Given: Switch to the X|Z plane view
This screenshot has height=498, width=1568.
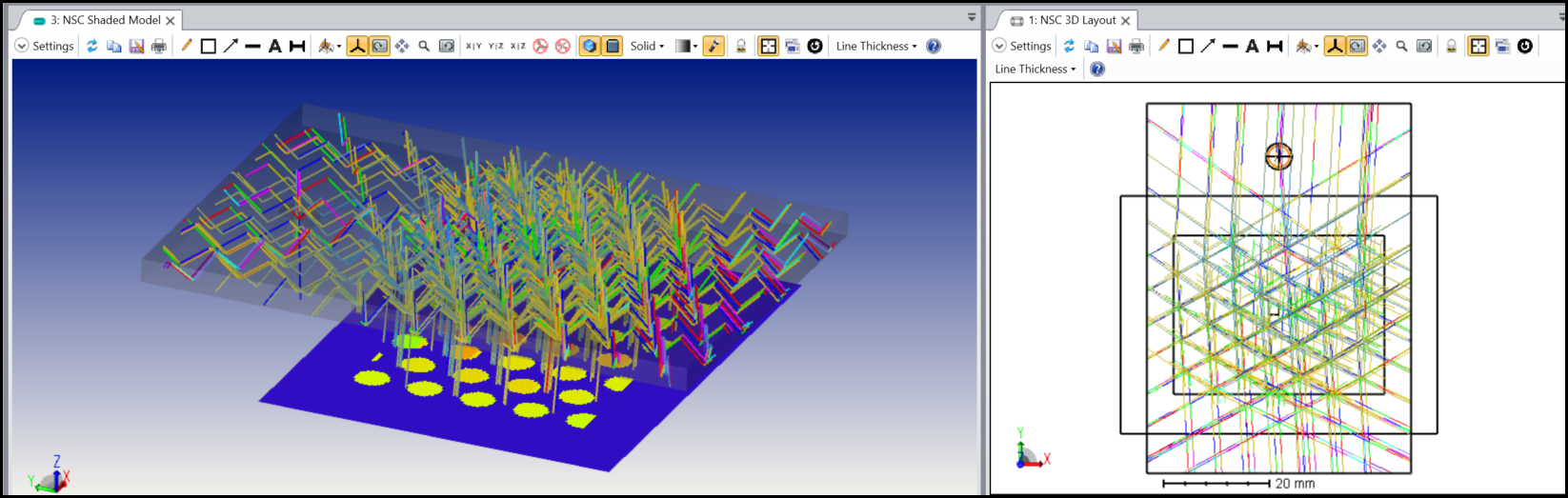Looking at the screenshot, I should click(517, 46).
